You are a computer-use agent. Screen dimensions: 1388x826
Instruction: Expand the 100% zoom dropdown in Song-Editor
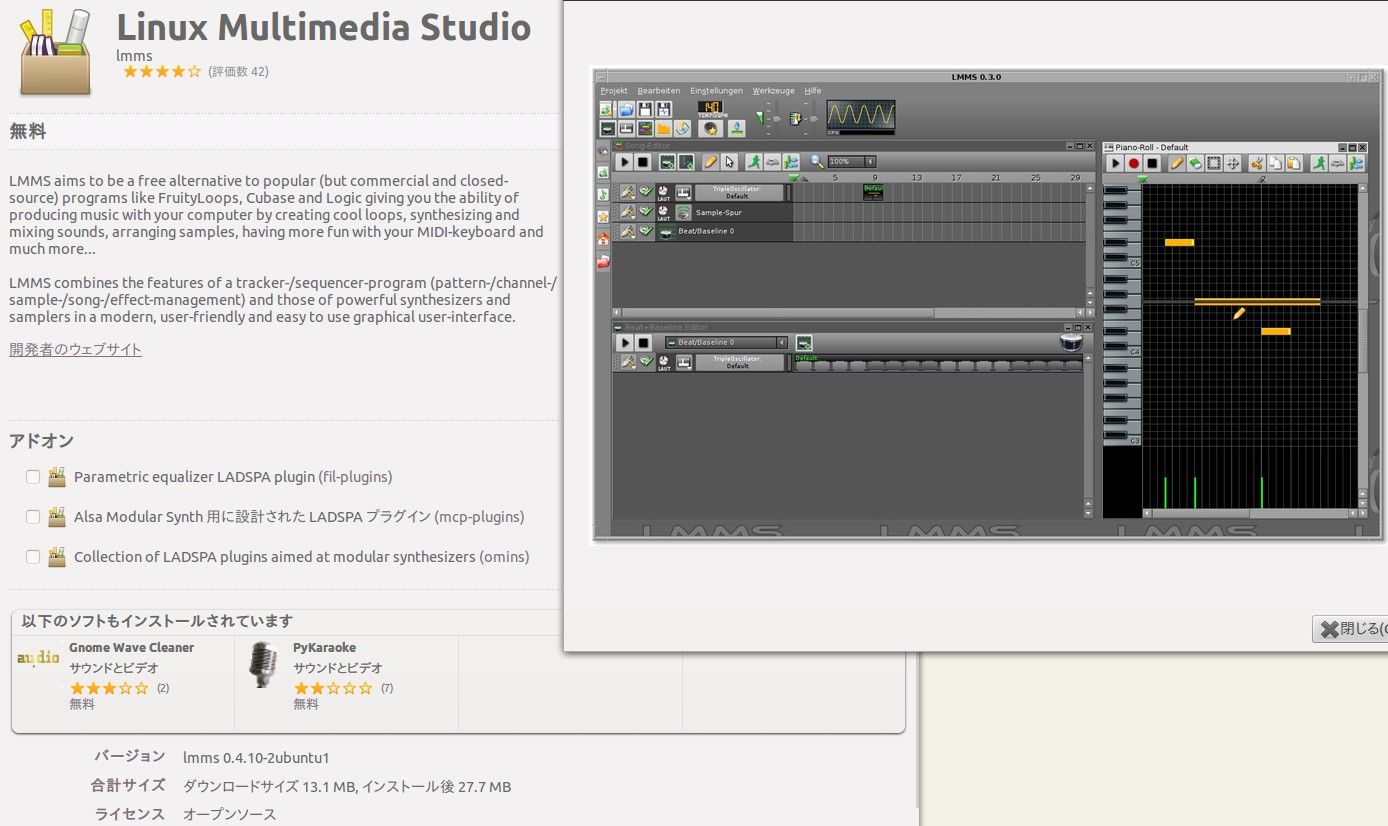(870, 162)
